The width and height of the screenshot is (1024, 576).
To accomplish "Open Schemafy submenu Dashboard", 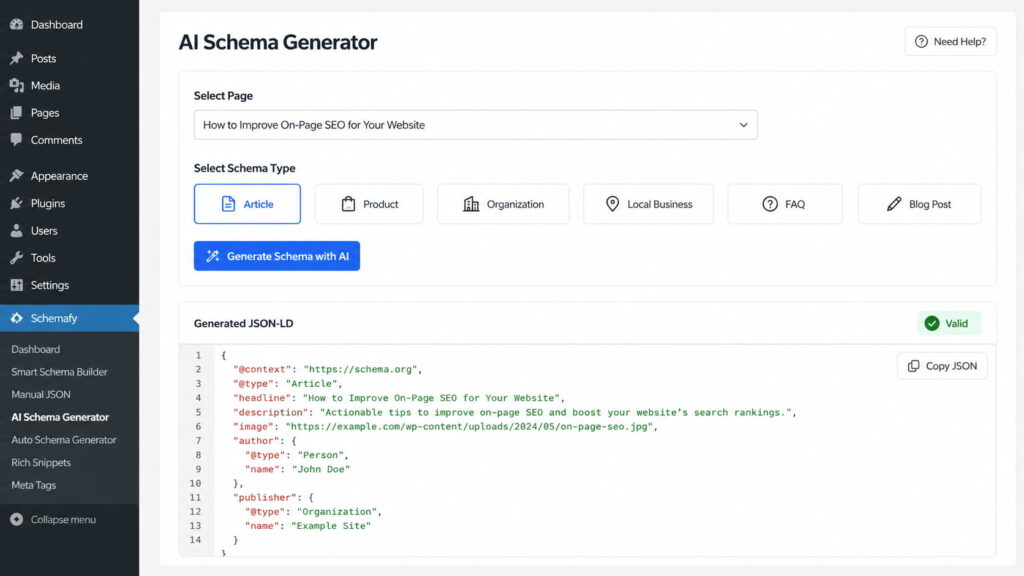I will (x=35, y=349).
